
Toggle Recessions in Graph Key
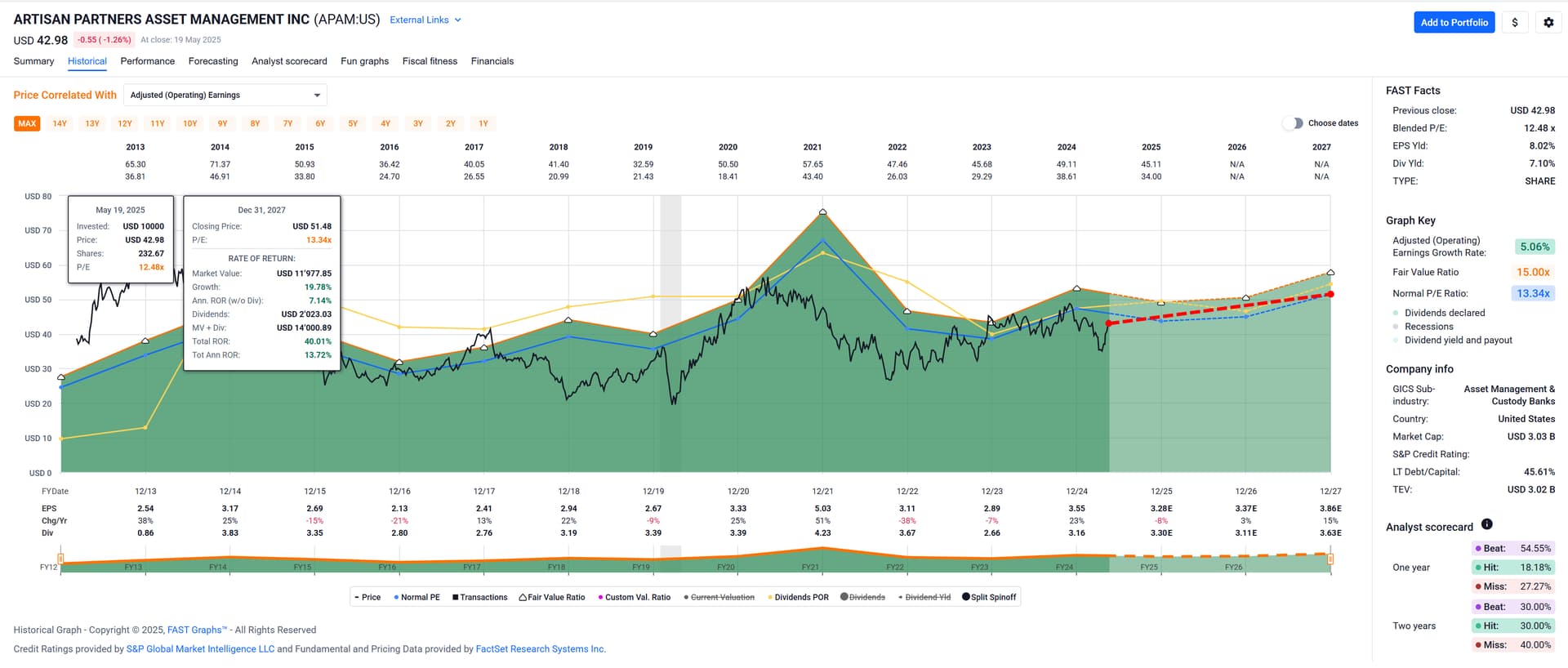tap(1423, 327)
